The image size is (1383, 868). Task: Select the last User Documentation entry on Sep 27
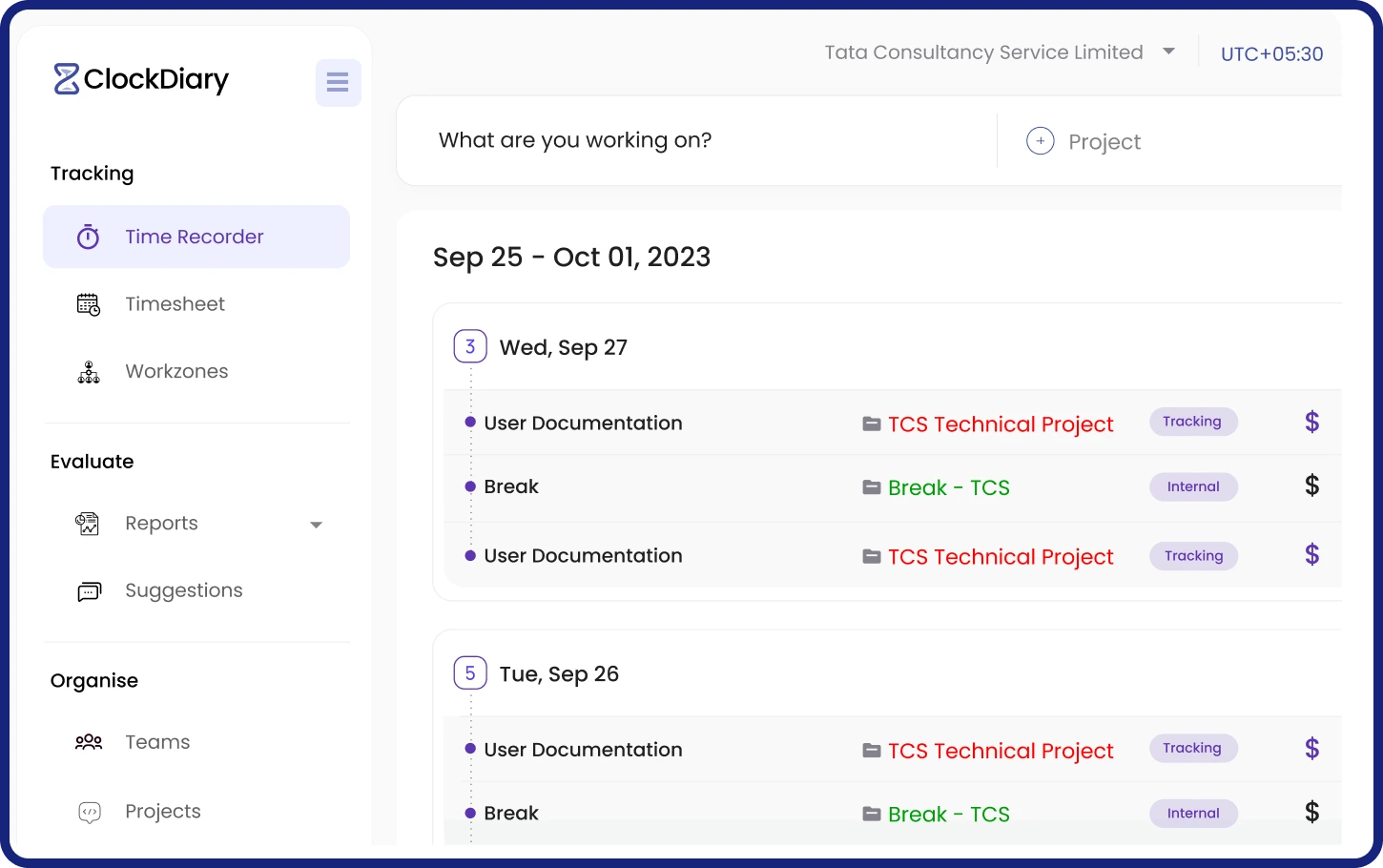pyautogui.click(x=583, y=556)
